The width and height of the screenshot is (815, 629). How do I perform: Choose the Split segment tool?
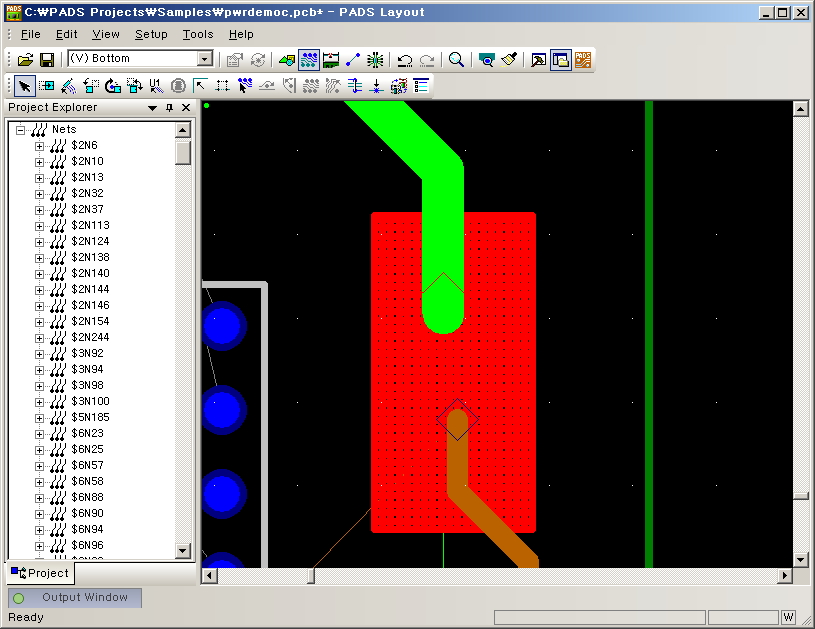(222, 86)
